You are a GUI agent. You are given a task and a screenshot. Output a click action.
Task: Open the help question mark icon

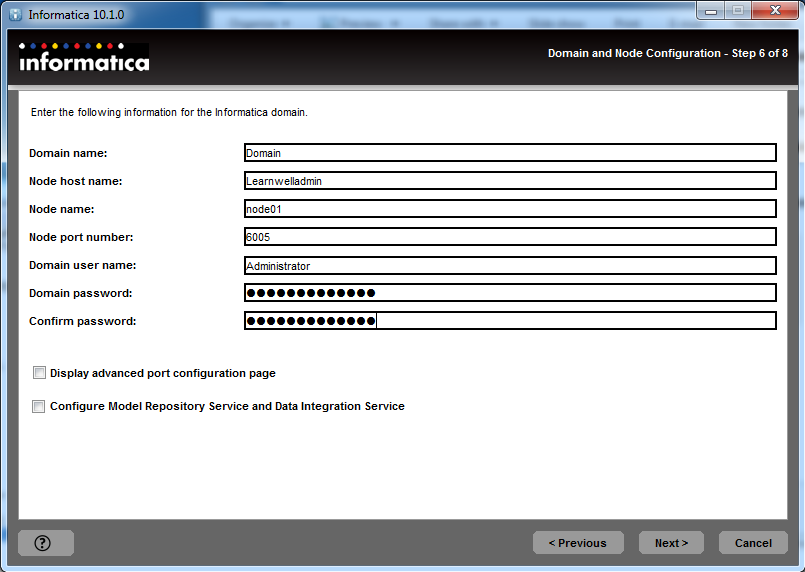coord(43,543)
